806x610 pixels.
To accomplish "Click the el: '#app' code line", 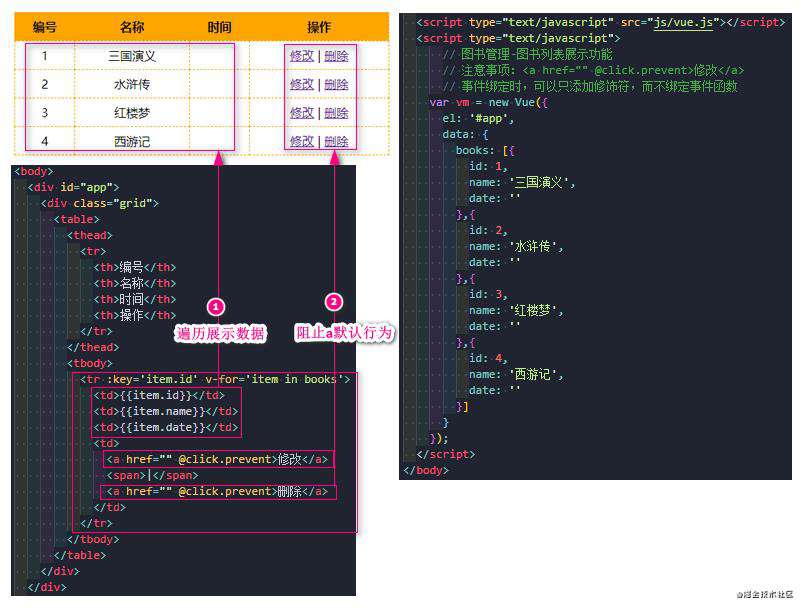I will (x=478, y=118).
